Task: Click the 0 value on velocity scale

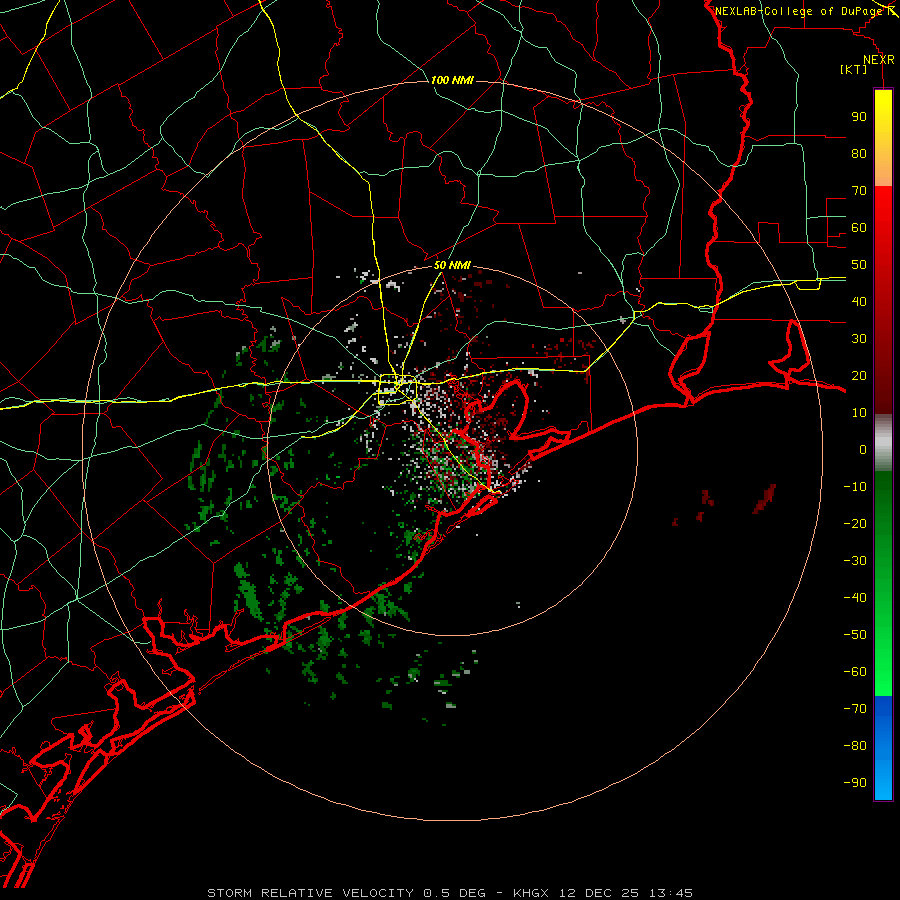Action: 863,449
